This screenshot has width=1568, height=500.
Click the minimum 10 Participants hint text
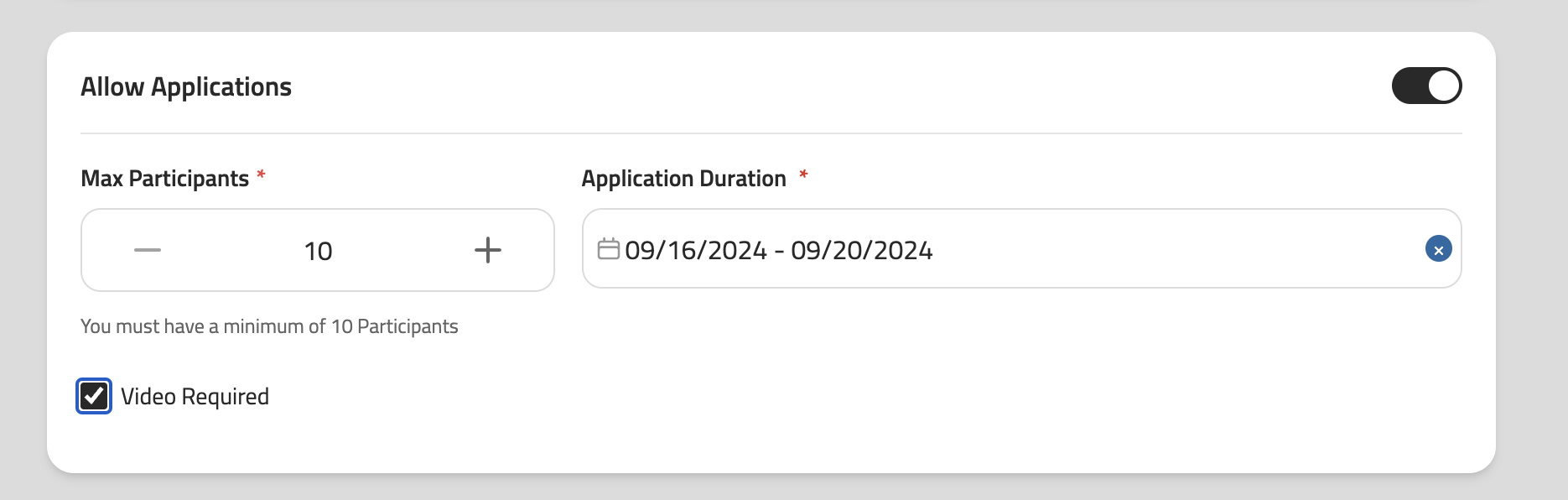269,326
